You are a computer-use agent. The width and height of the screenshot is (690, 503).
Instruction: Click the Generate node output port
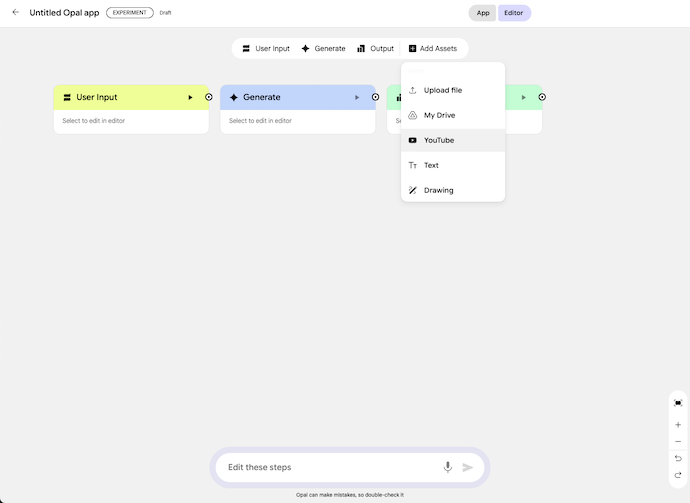tap(375, 97)
